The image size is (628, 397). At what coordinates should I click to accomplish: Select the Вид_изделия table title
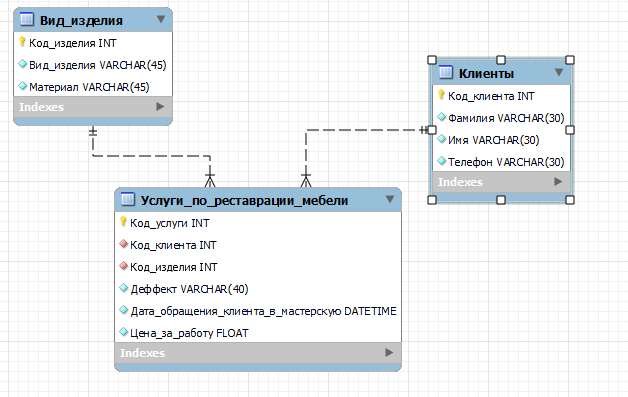coord(81,20)
